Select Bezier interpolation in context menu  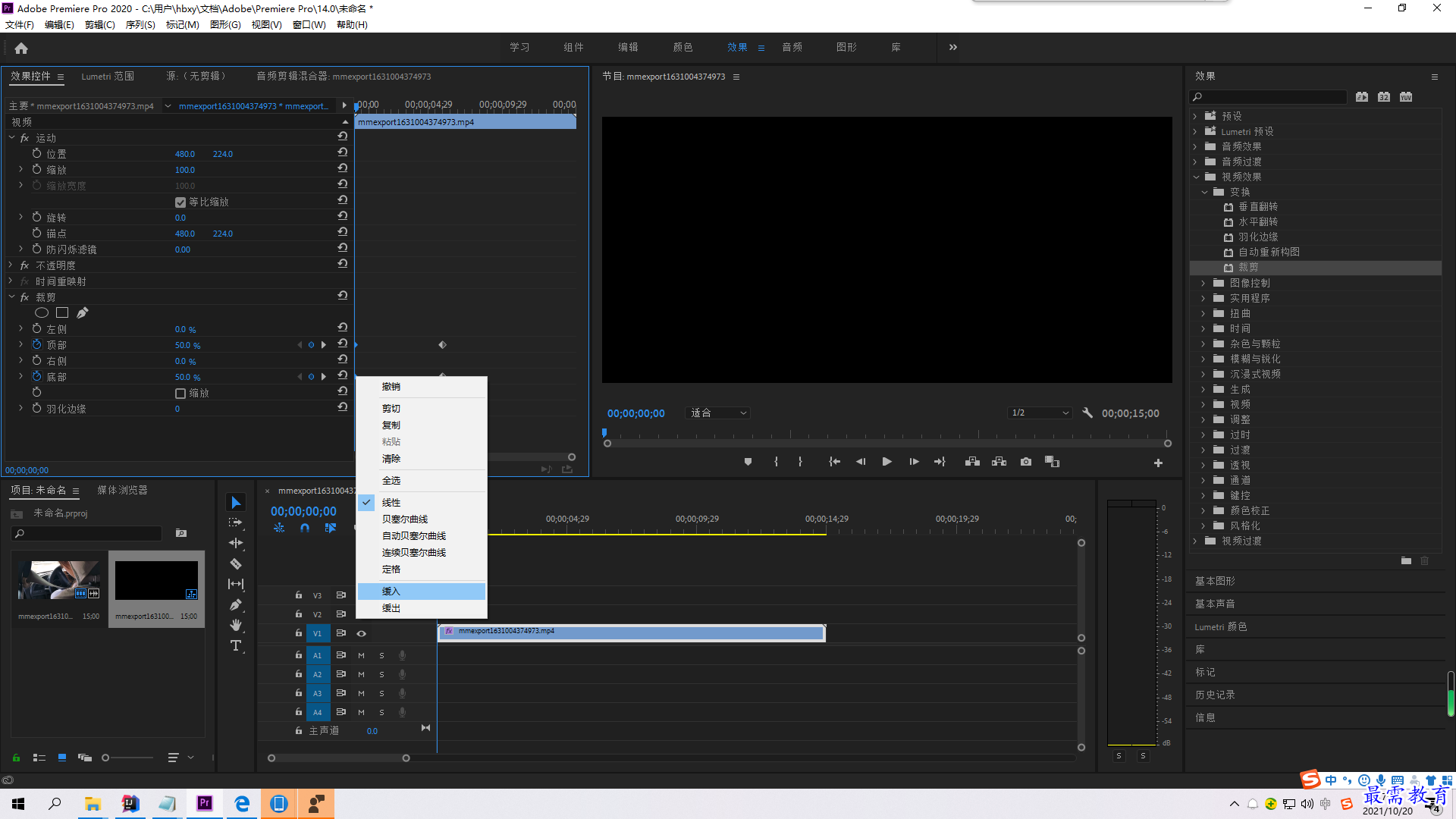click(422, 519)
